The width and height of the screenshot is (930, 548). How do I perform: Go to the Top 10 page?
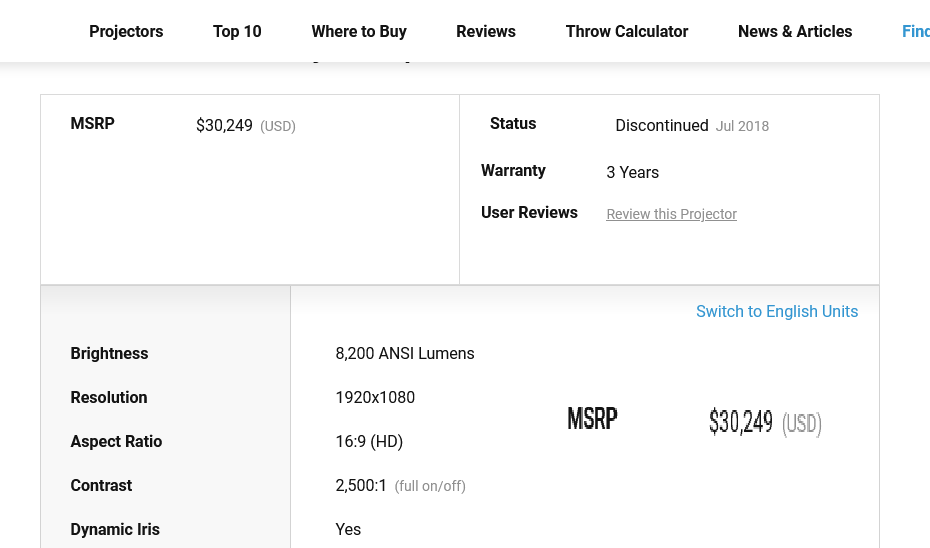click(x=237, y=31)
